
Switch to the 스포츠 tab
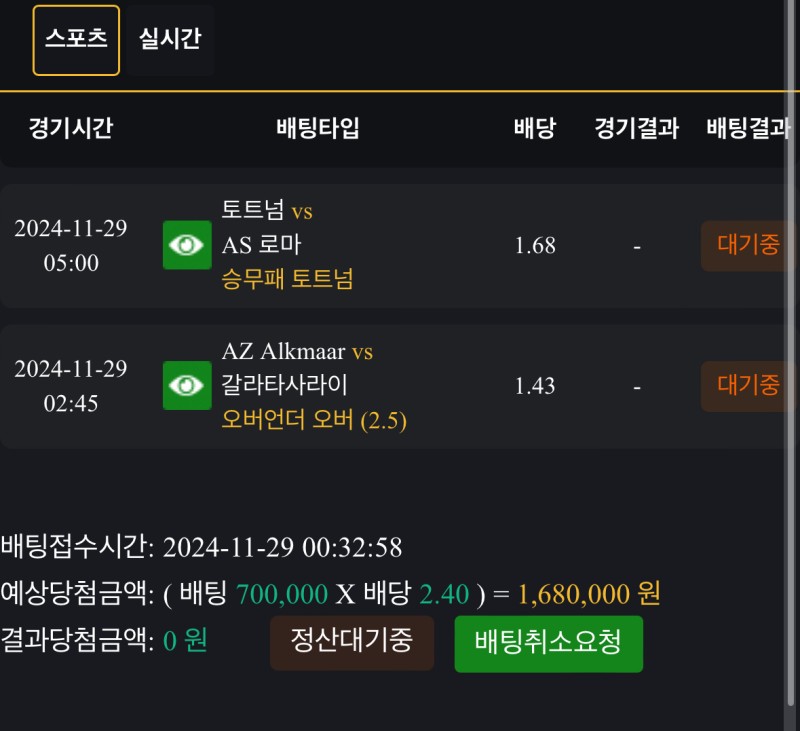tap(76, 40)
